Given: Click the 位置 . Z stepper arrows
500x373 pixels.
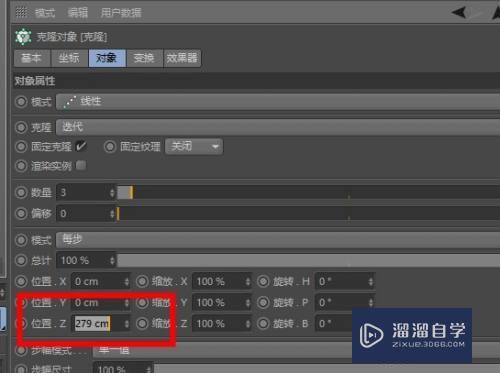Looking at the screenshot, I should click(127, 324).
